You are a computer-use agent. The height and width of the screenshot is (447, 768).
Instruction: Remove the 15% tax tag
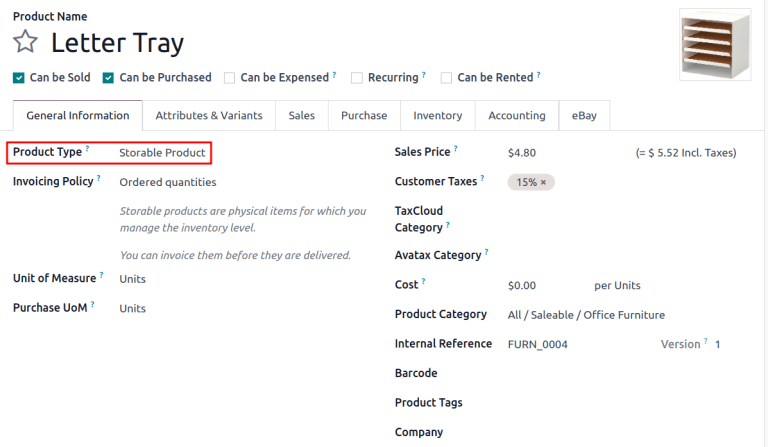coord(542,183)
